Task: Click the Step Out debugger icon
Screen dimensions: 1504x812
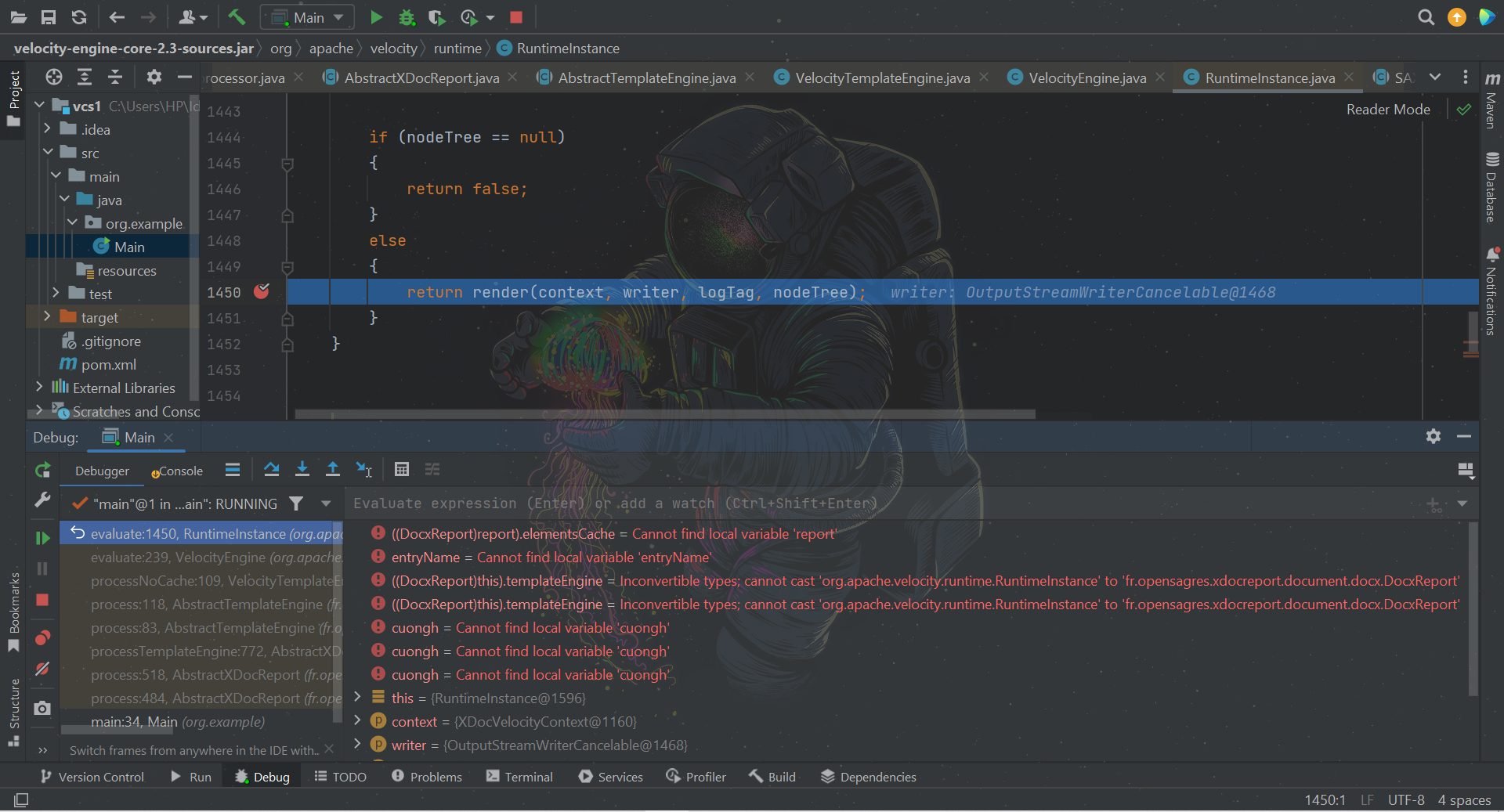Action: (333, 469)
